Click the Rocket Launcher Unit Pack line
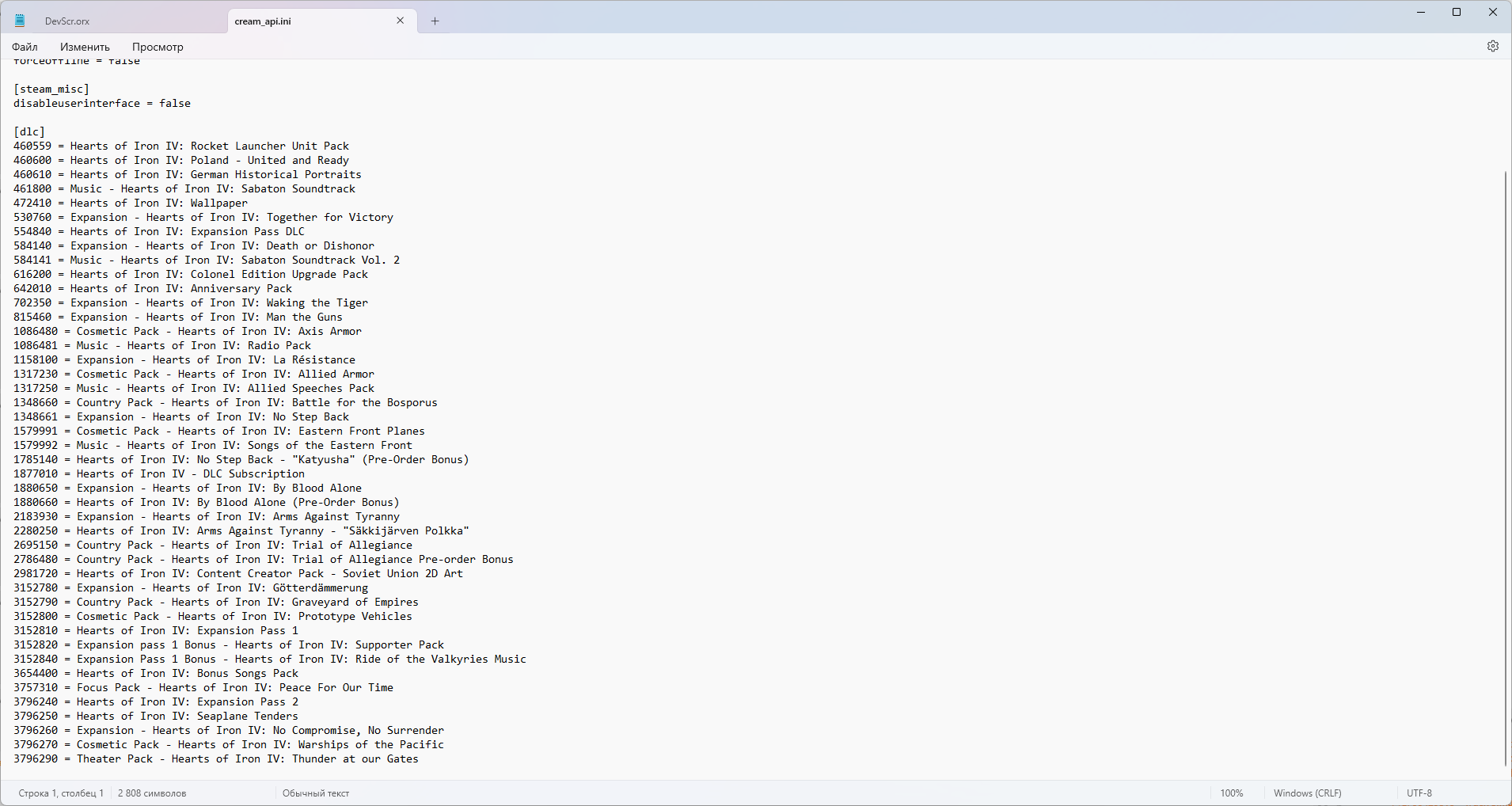Viewport: 1512px width, 806px height. click(x=181, y=146)
